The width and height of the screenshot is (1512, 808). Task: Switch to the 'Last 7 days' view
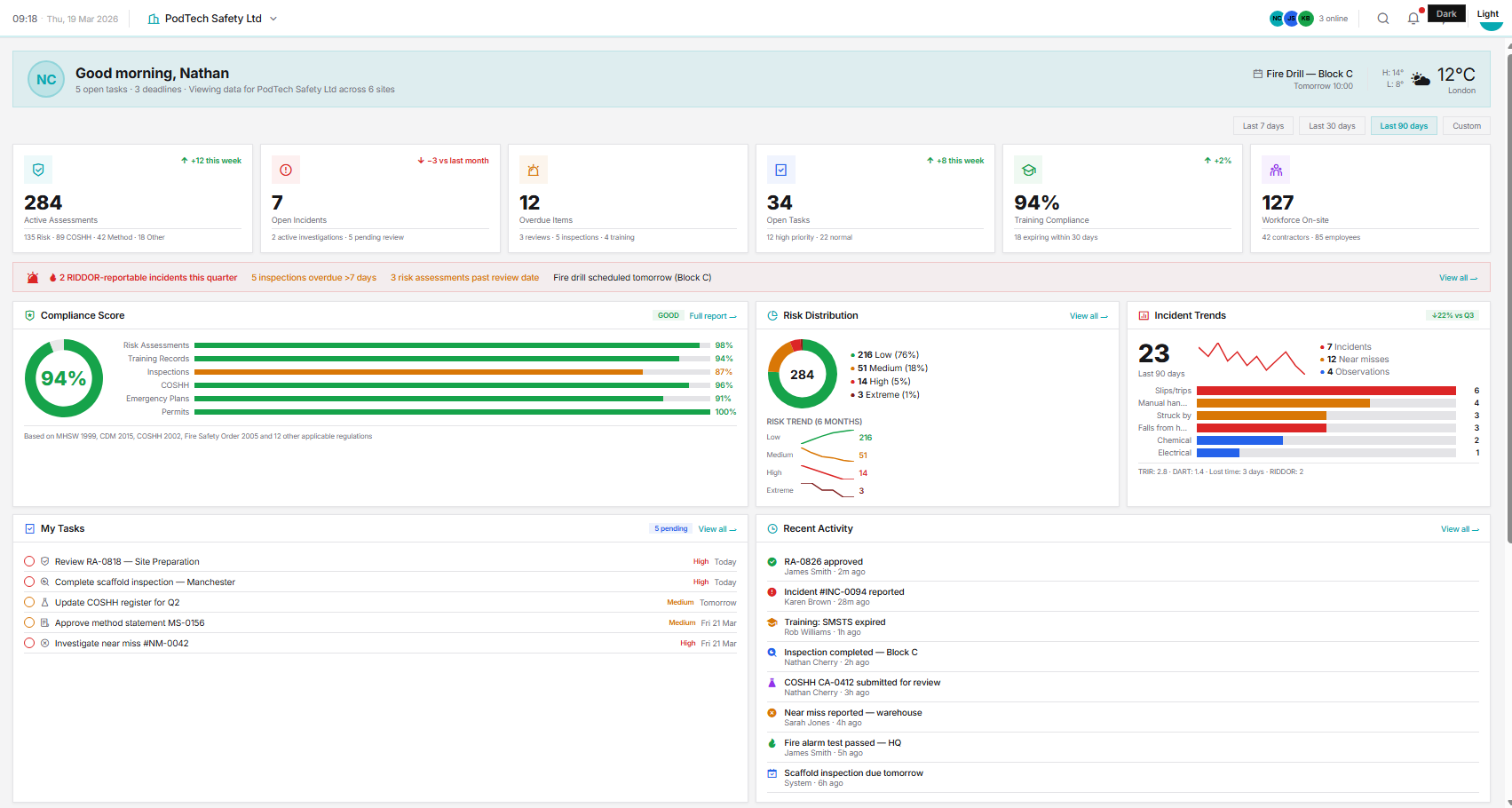1263,125
